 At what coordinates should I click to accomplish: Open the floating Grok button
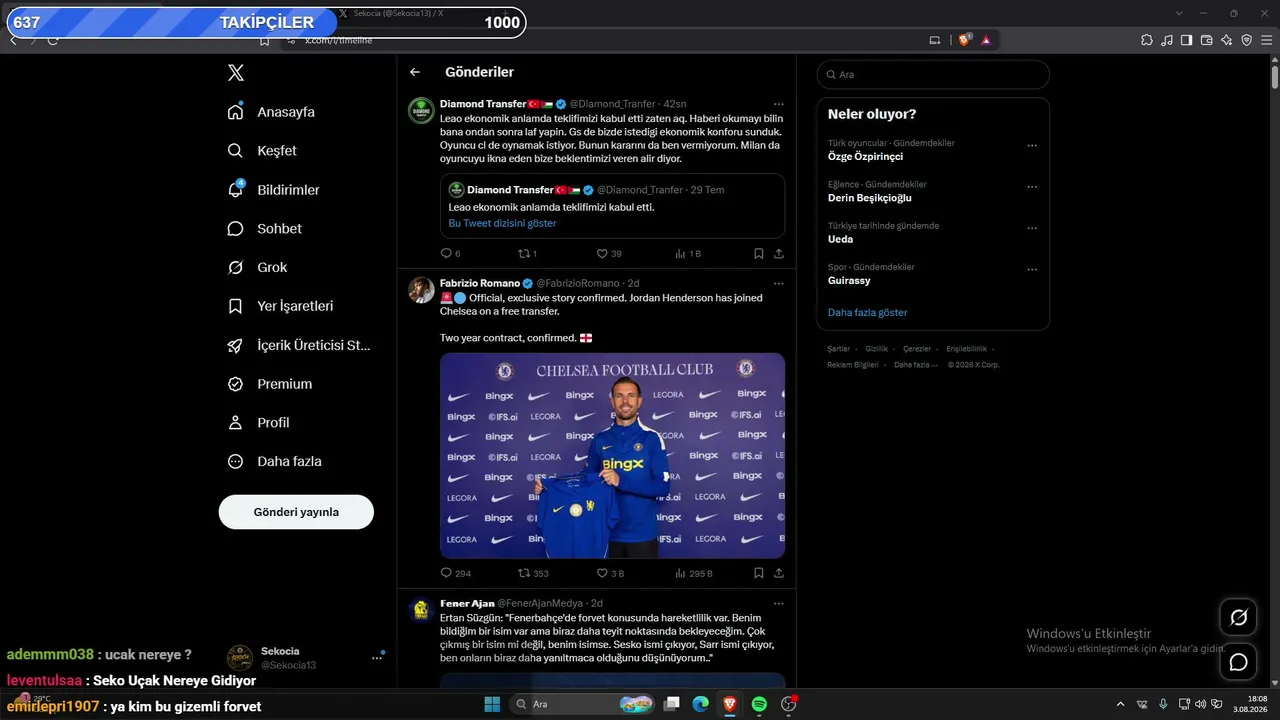(x=1238, y=618)
